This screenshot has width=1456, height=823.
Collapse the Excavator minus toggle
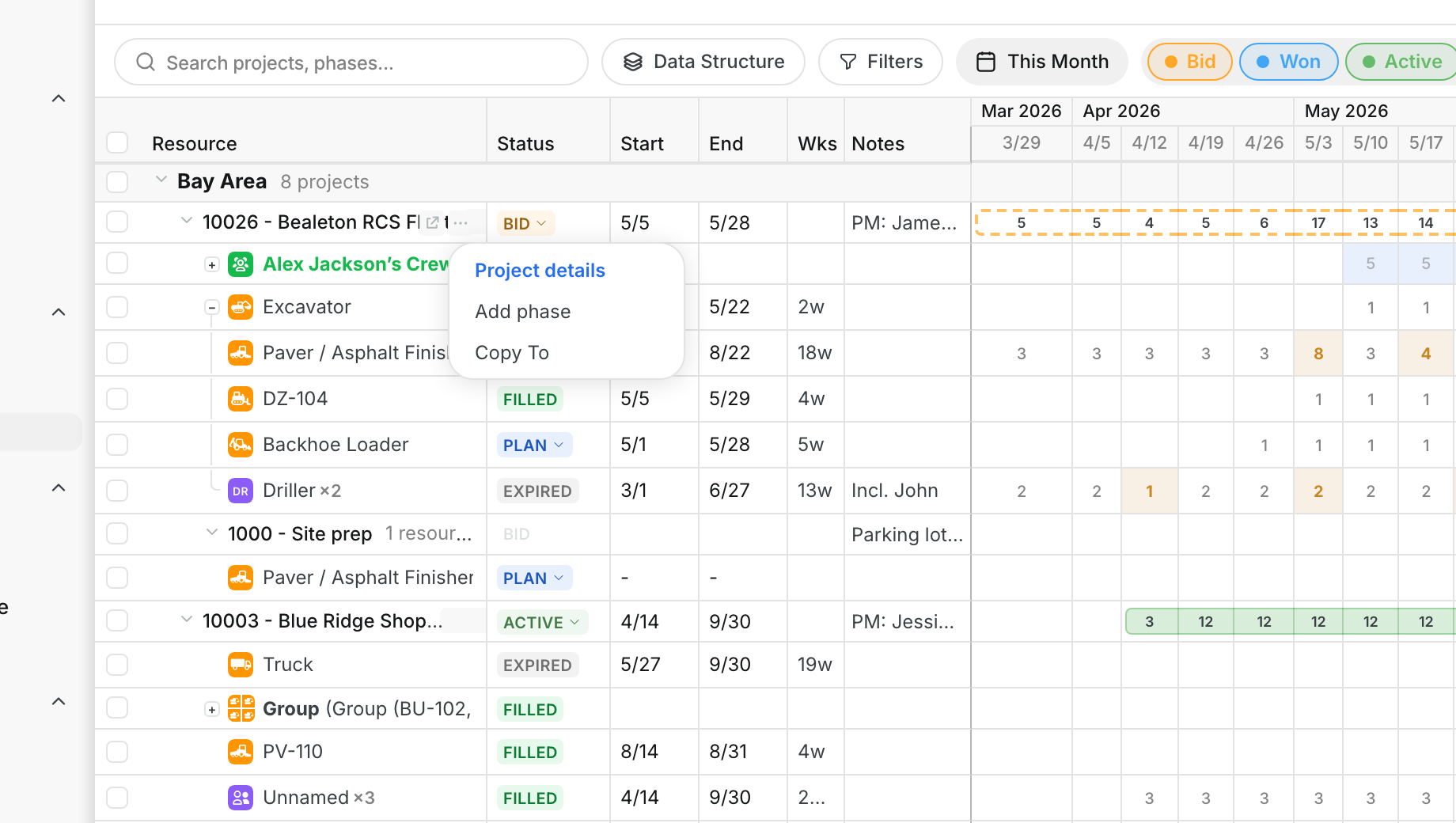(x=212, y=307)
